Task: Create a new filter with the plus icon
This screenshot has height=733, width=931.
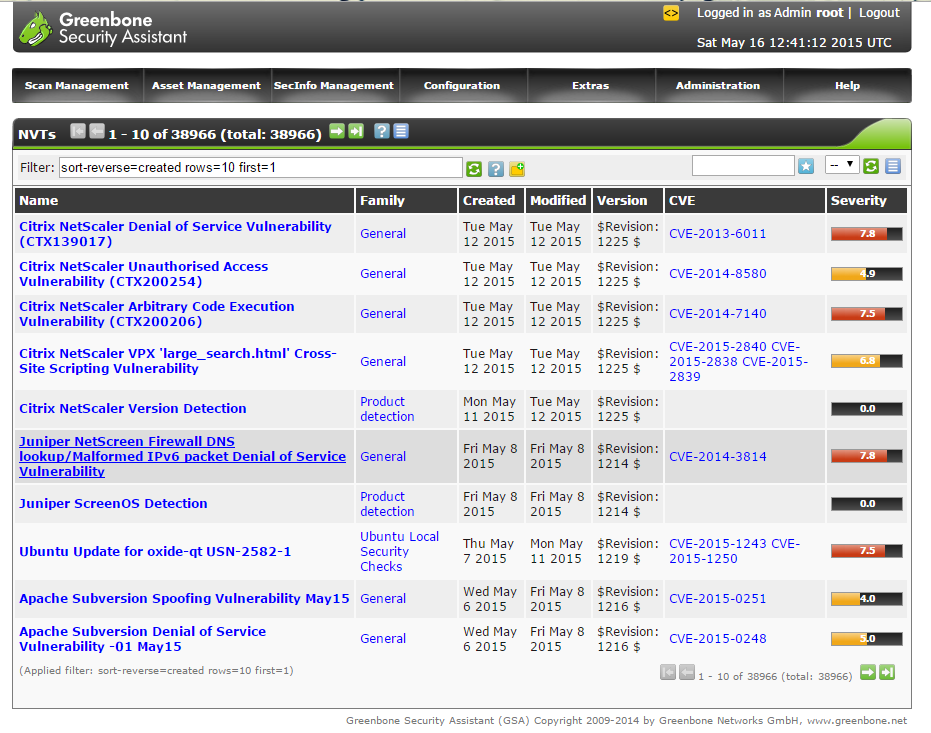Action: click(516, 166)
